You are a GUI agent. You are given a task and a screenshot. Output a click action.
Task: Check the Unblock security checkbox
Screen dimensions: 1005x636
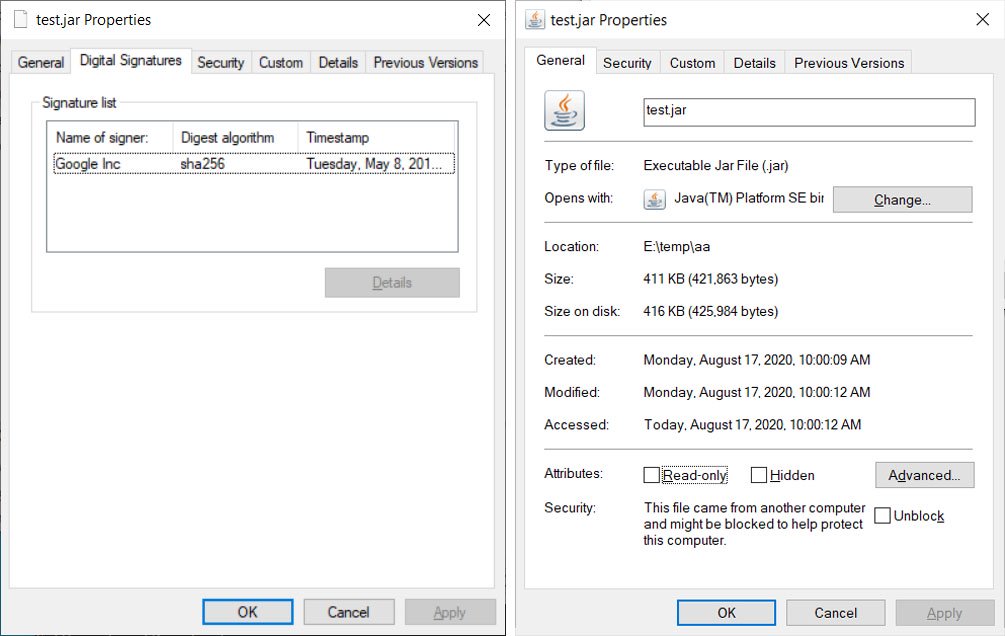(x=882, y=516)
